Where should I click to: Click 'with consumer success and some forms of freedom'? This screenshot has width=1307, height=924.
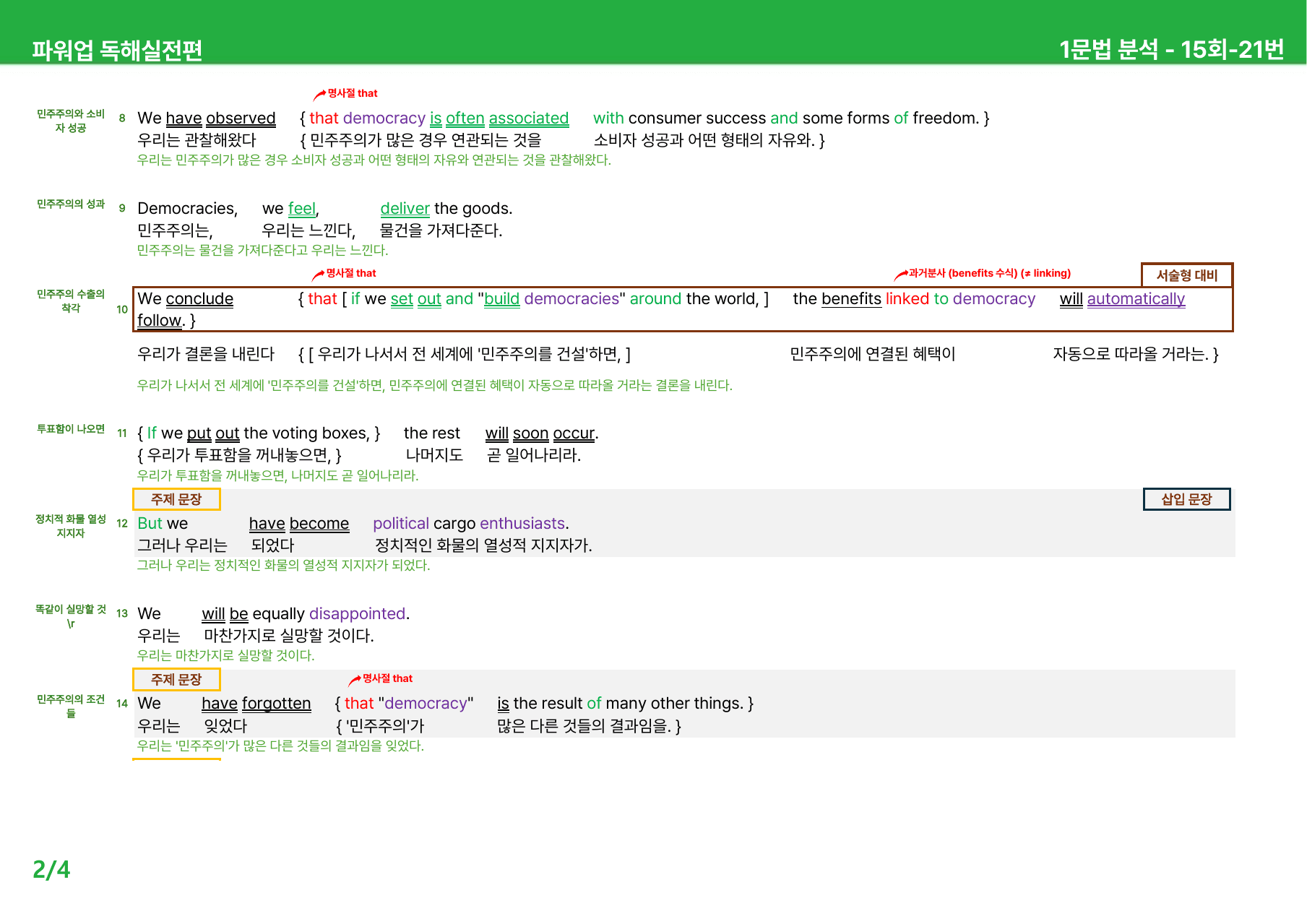[785, 118]
